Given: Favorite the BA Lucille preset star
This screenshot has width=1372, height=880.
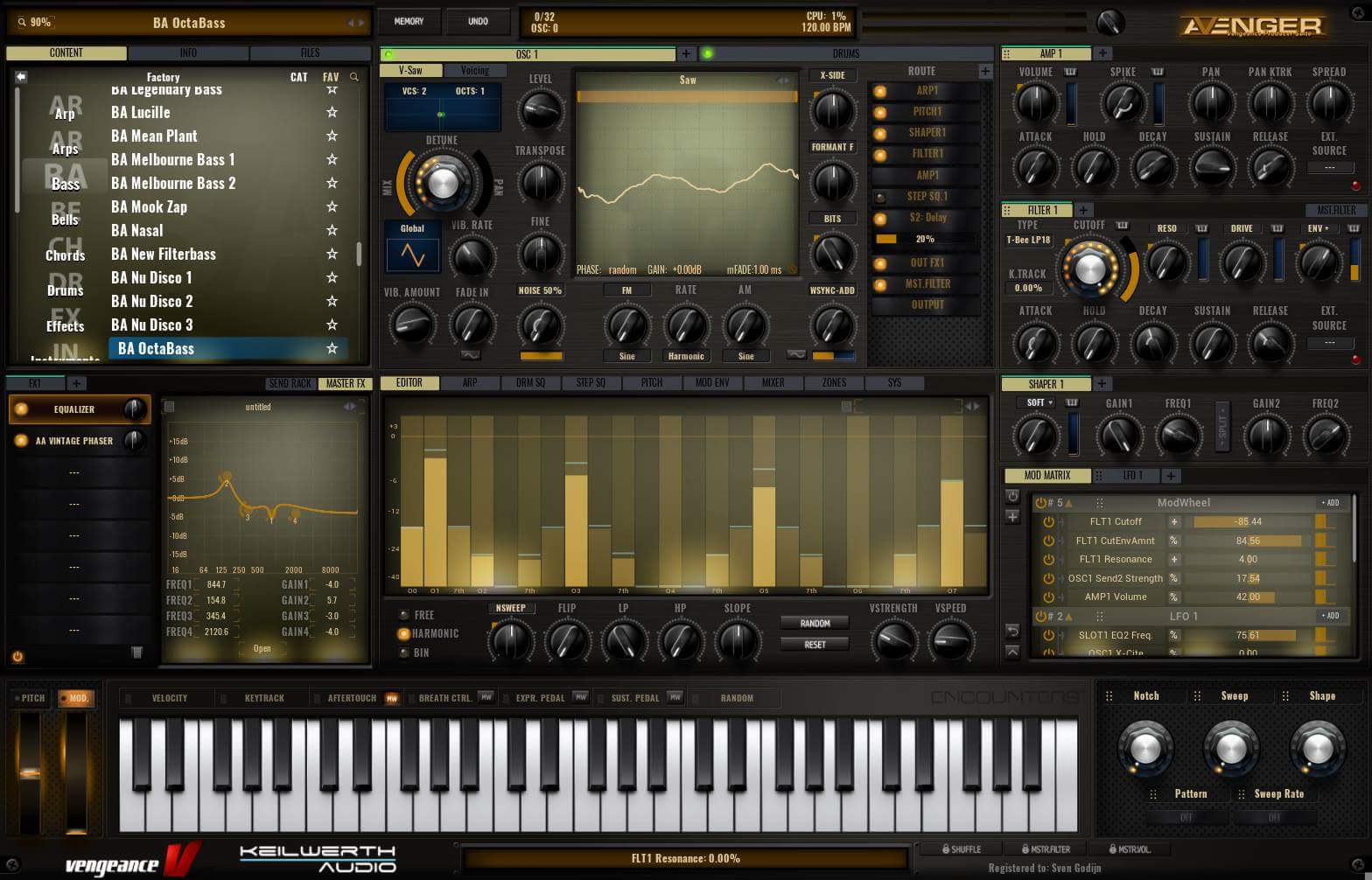Looking at the screenshot, I should pos(332,112).
